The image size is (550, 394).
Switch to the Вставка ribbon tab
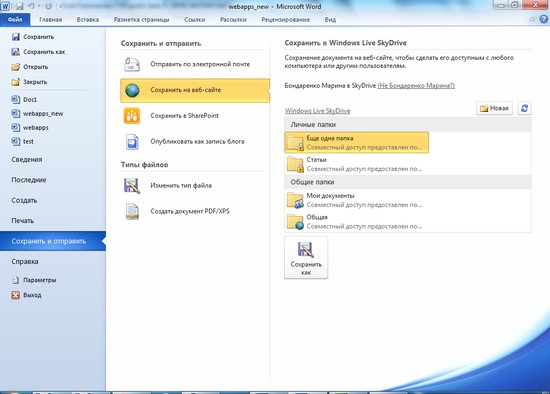point(88,20)
